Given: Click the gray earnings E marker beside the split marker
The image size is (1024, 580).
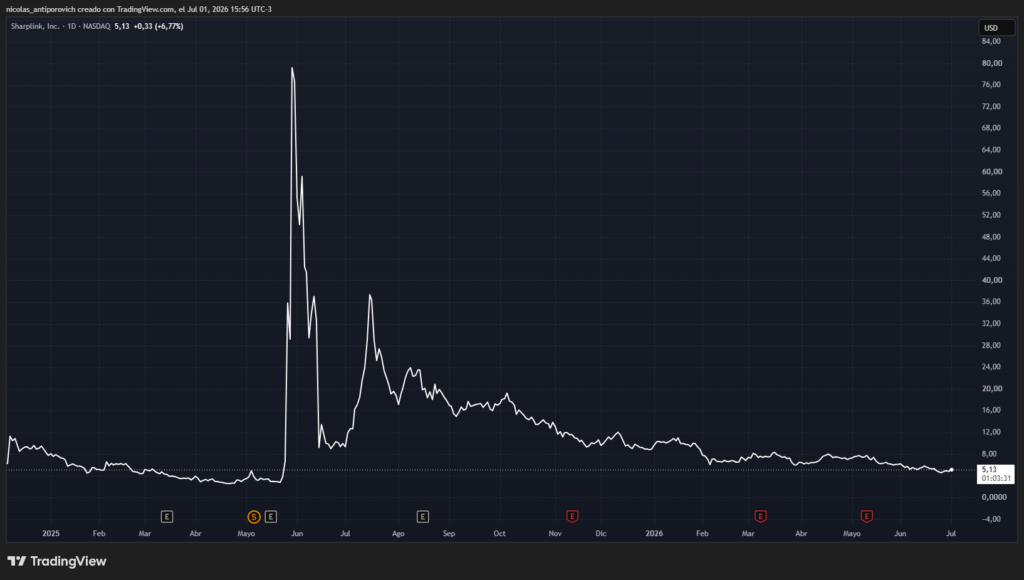Looking at the screenshot, I should pyautogui.click(x=270, y=517).
